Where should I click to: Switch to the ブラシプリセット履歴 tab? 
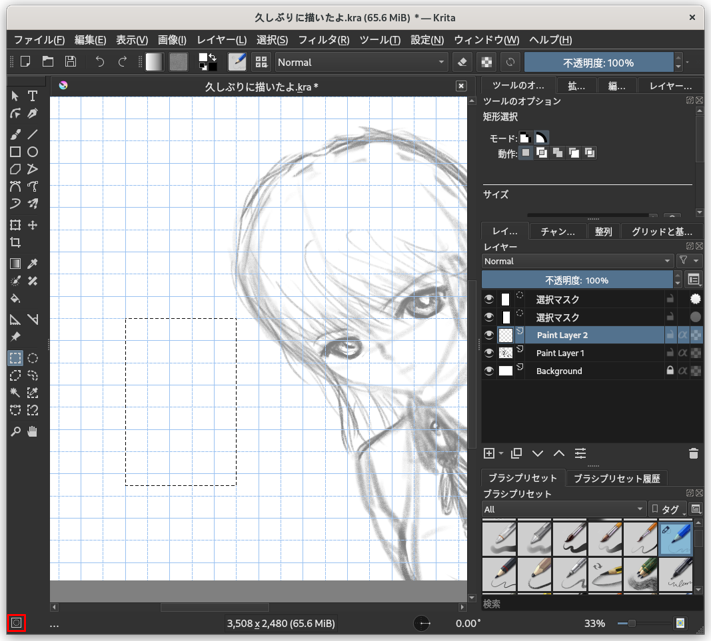pyautogui.click(x=617, y=478)
